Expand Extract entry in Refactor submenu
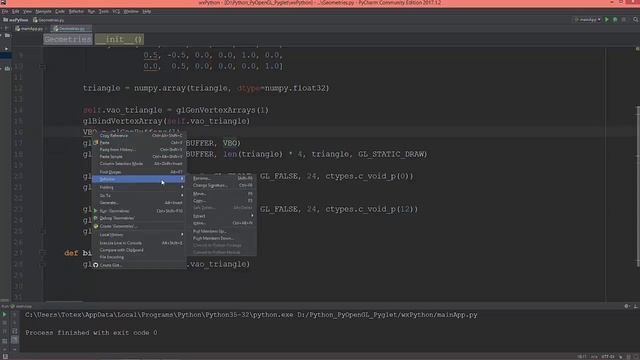640x360 pixels. (x=222, y=216)
